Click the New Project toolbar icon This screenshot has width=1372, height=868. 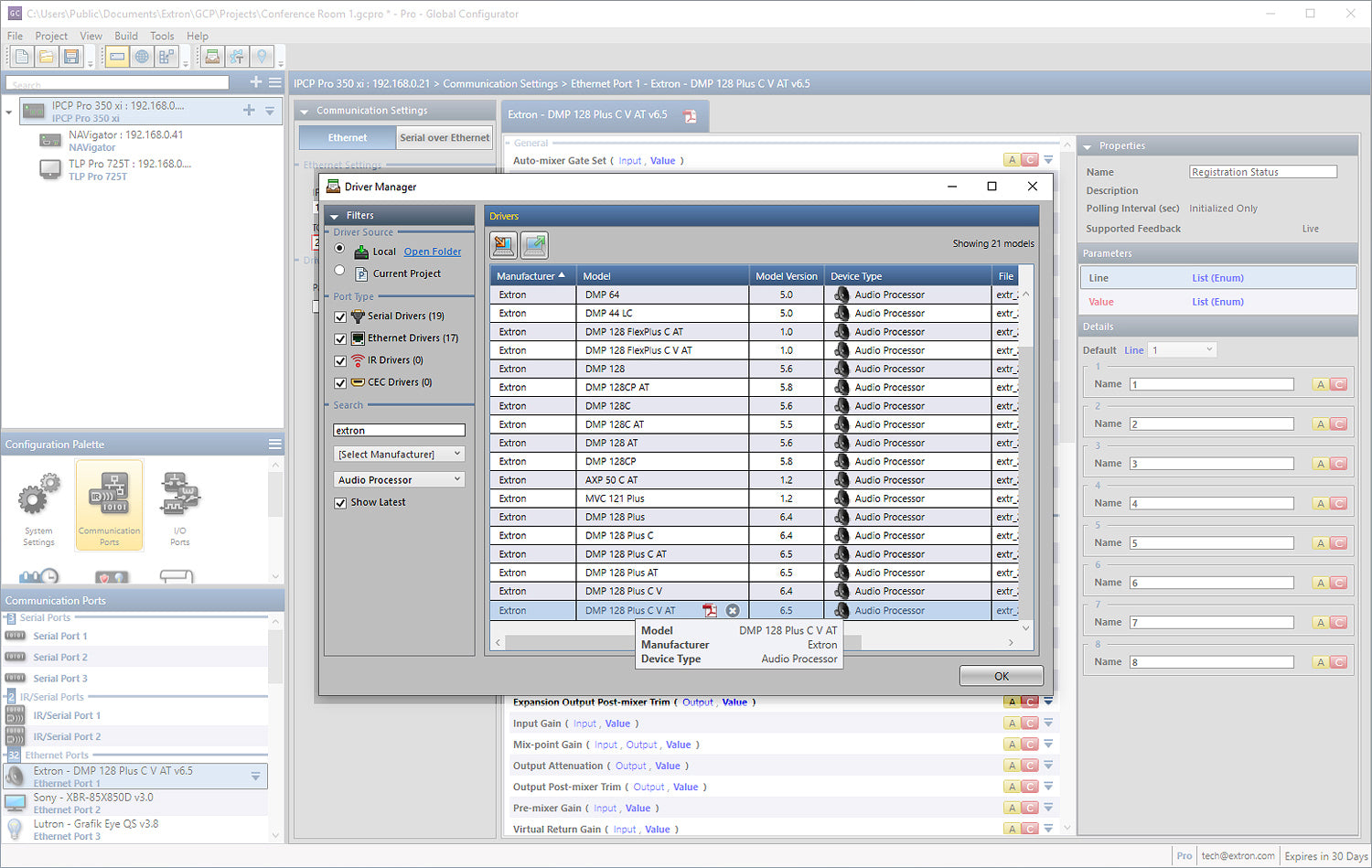click(x=22, y=57)
